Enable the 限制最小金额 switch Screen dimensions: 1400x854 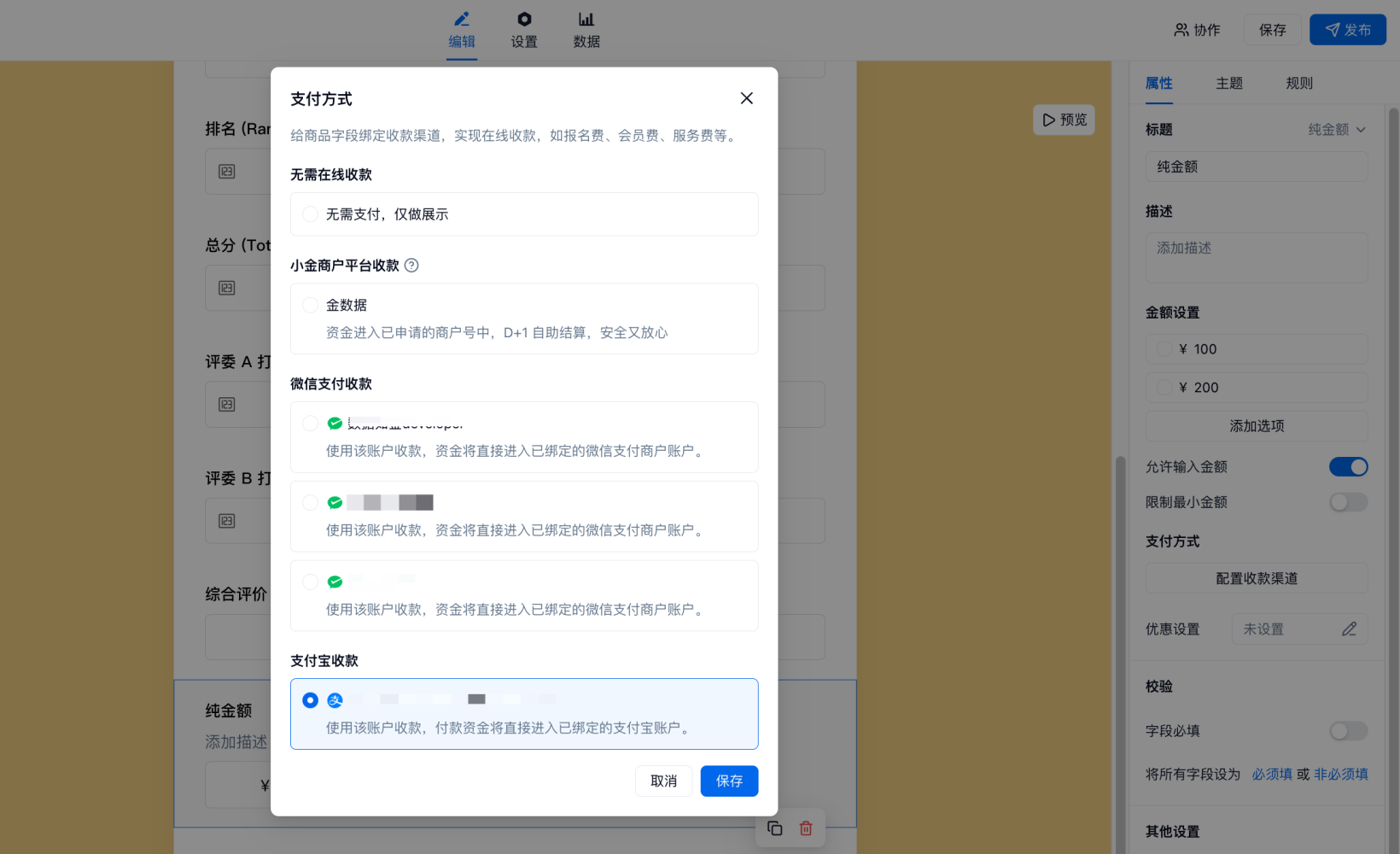[x=1348, y=503]
